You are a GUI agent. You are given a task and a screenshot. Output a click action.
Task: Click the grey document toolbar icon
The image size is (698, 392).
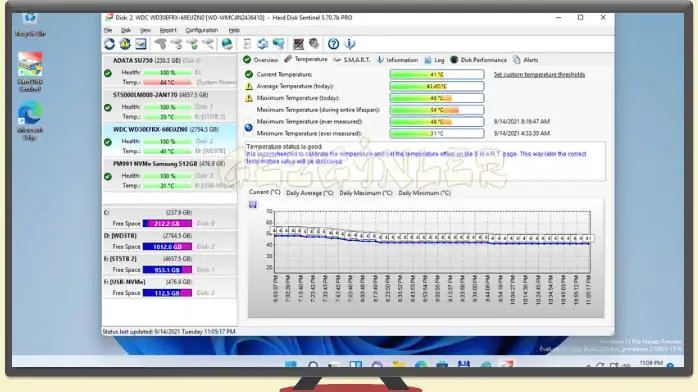click(247, 44)
